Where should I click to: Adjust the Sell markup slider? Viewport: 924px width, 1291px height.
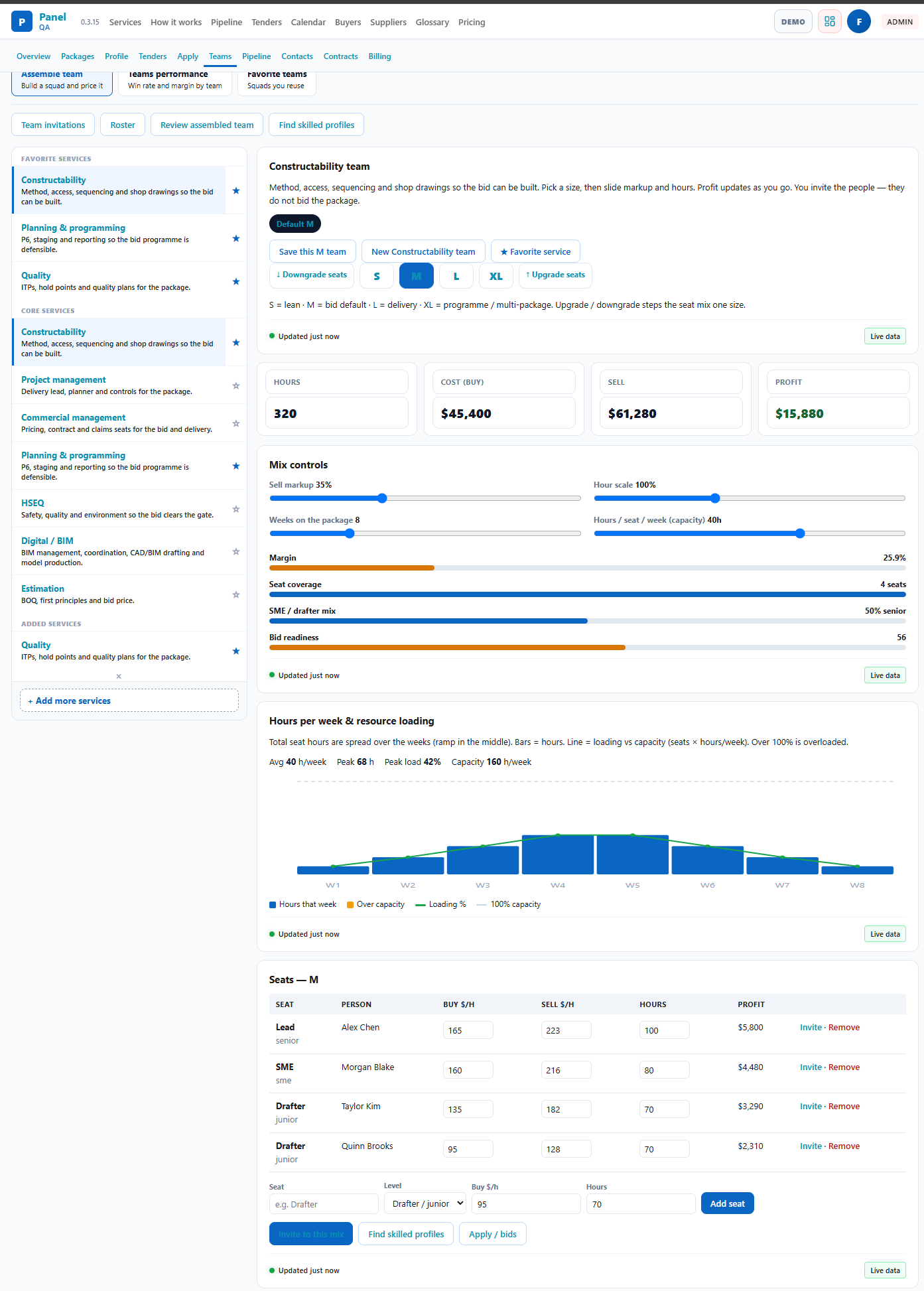point(425,498)
